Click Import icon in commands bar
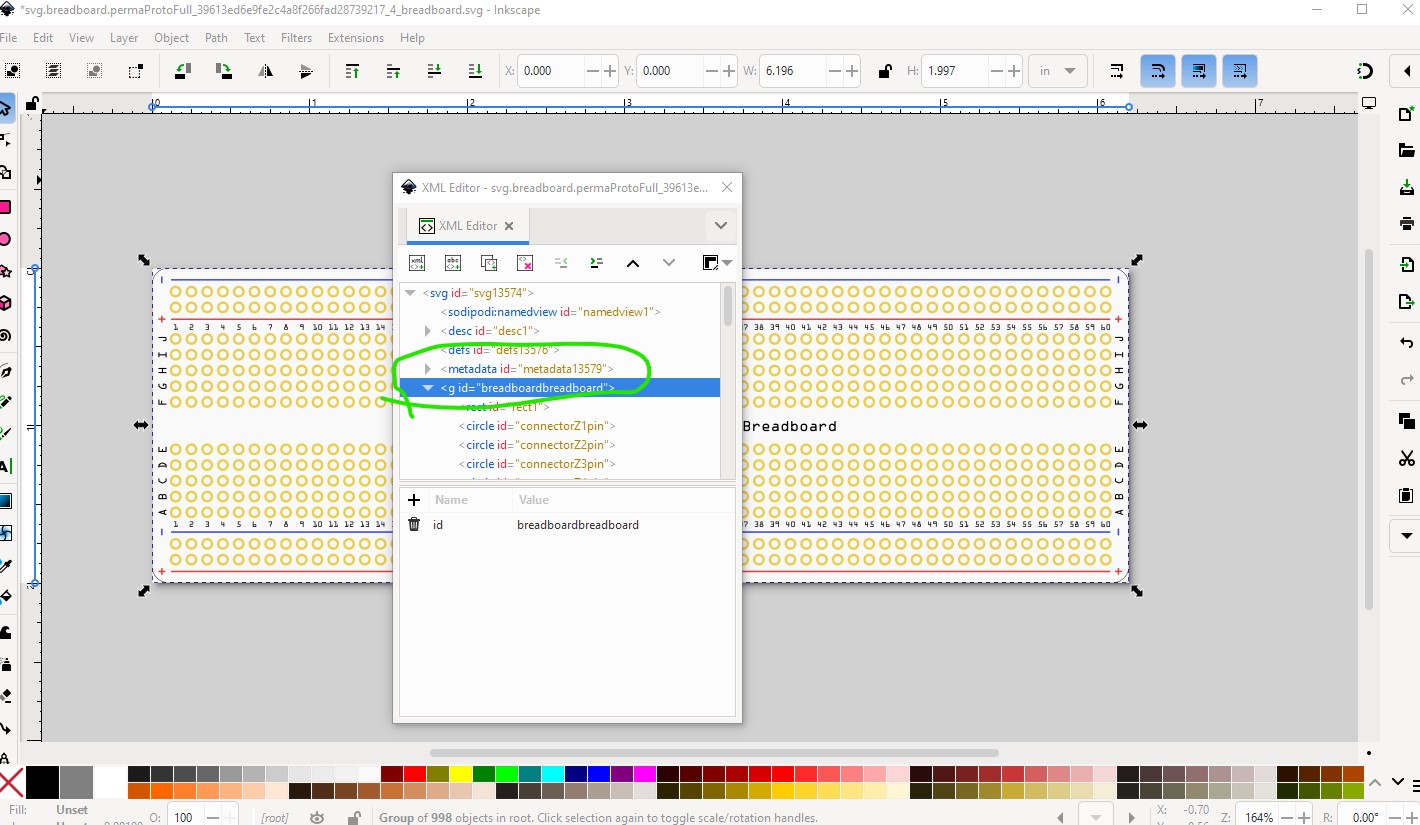Image resolution: width=1420 pixels, height=825 pixels. (1406, 265)
